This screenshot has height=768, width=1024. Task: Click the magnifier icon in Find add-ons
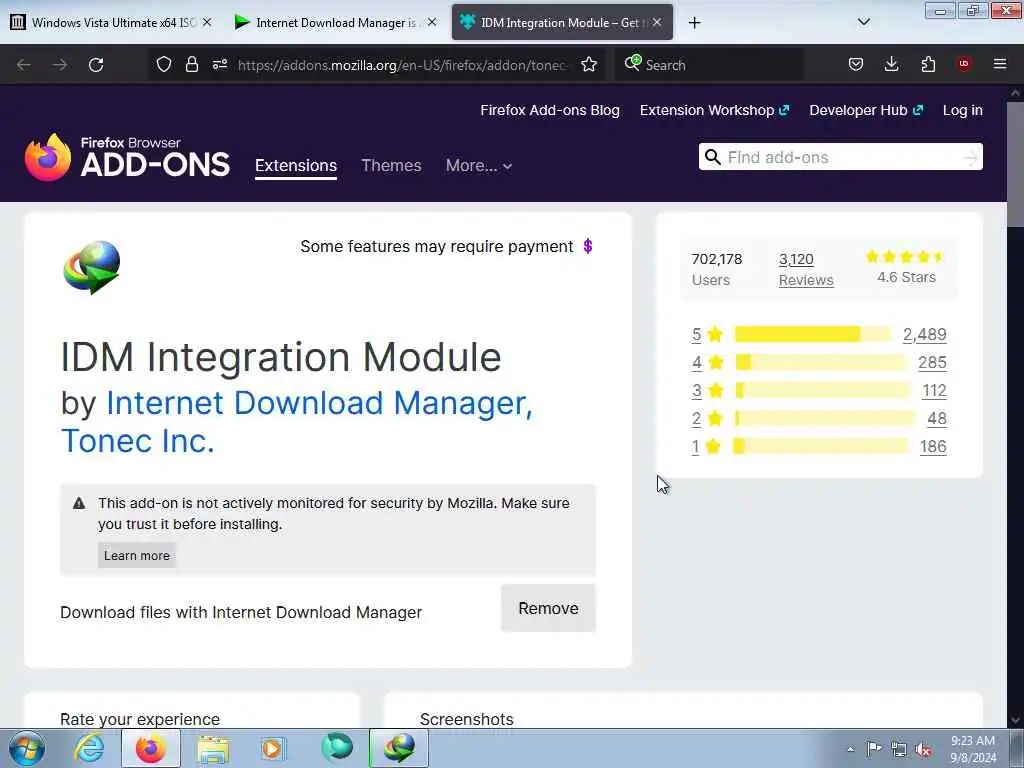(713, 157)
